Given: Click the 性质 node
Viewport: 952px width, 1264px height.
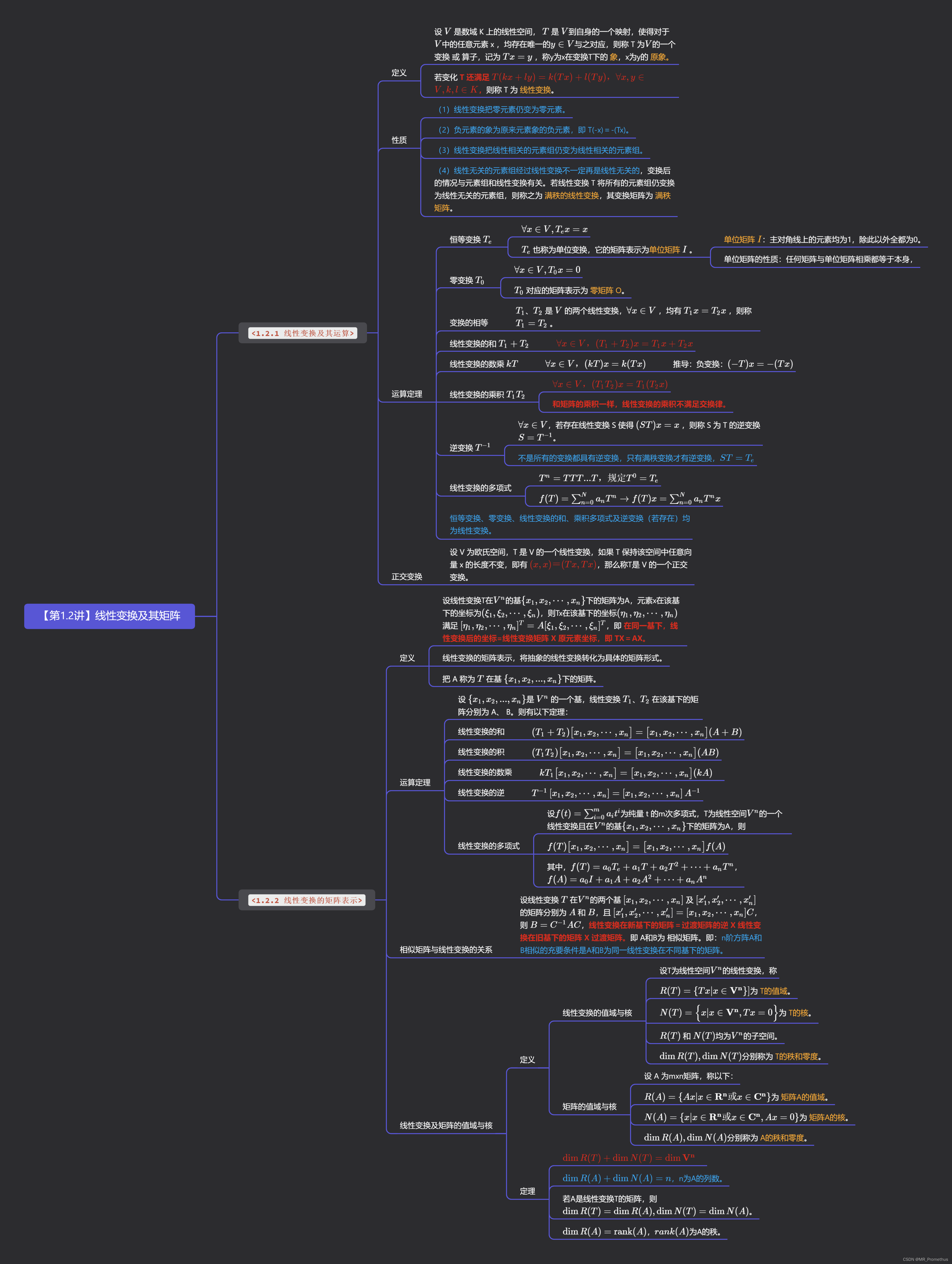Looking at the screenshot, I should [399, 140].
